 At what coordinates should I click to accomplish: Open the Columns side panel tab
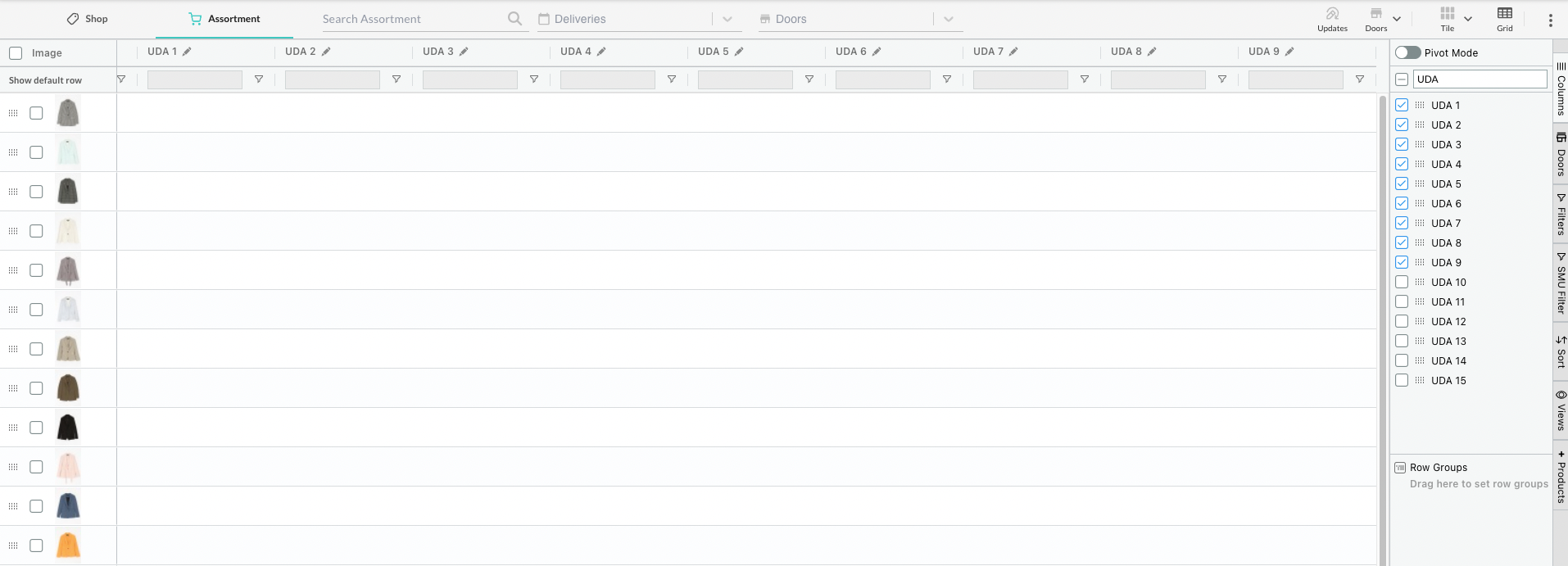pyautogui.click(x=1561, y=88)
